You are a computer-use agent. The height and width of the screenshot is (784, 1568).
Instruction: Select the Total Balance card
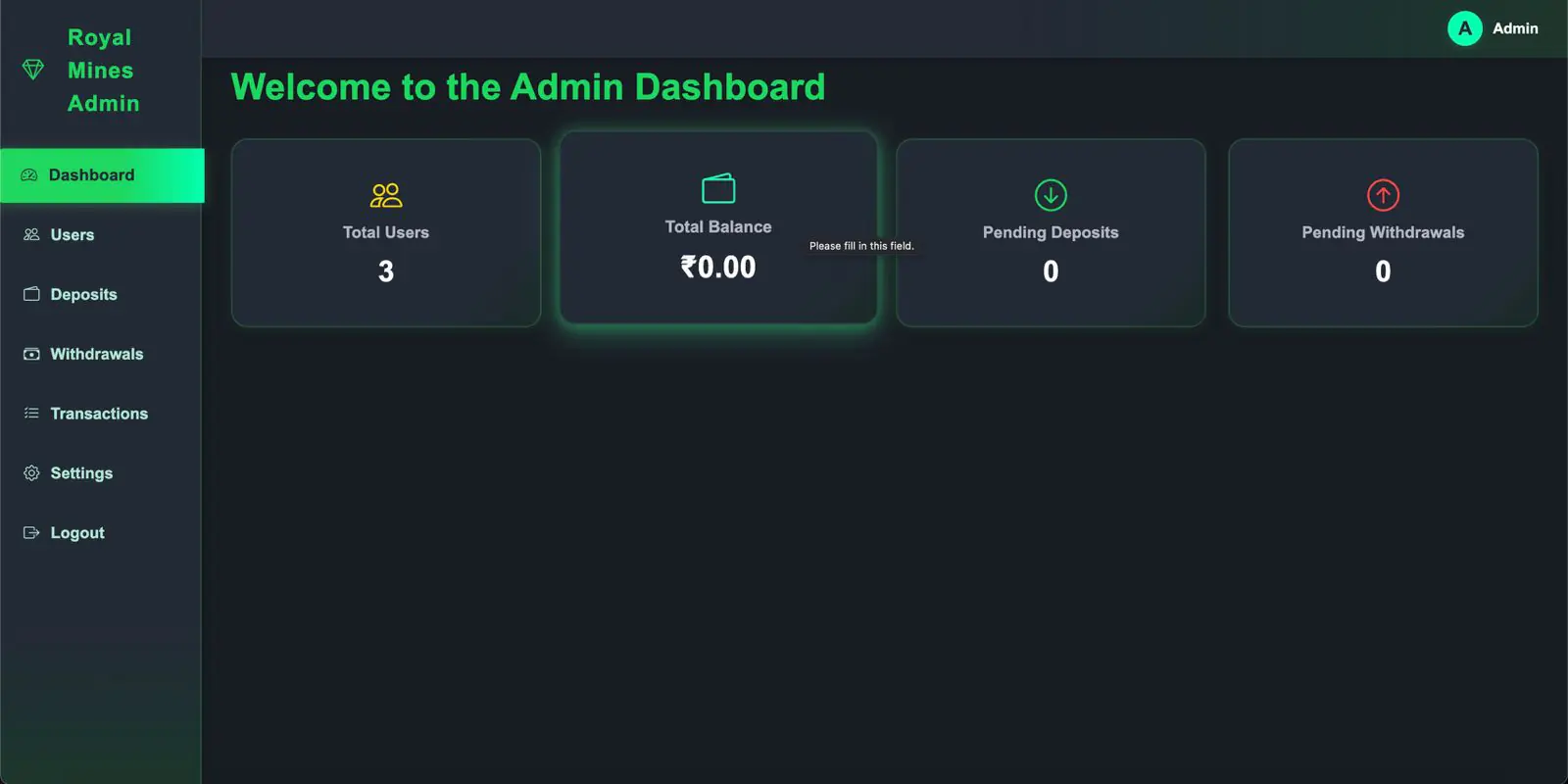coord(718,227)
